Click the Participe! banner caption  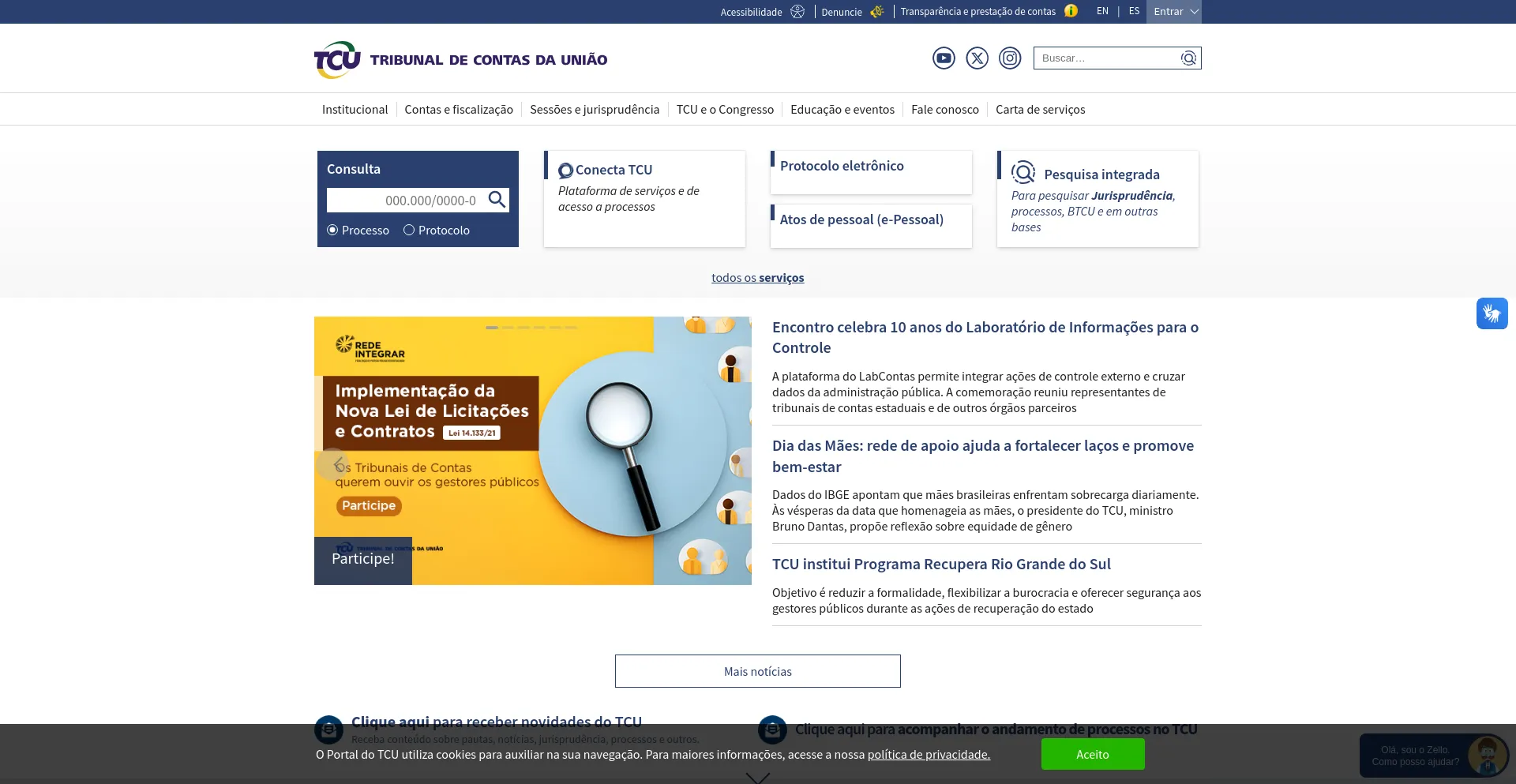pyautogui.click(x=362, y=559)
